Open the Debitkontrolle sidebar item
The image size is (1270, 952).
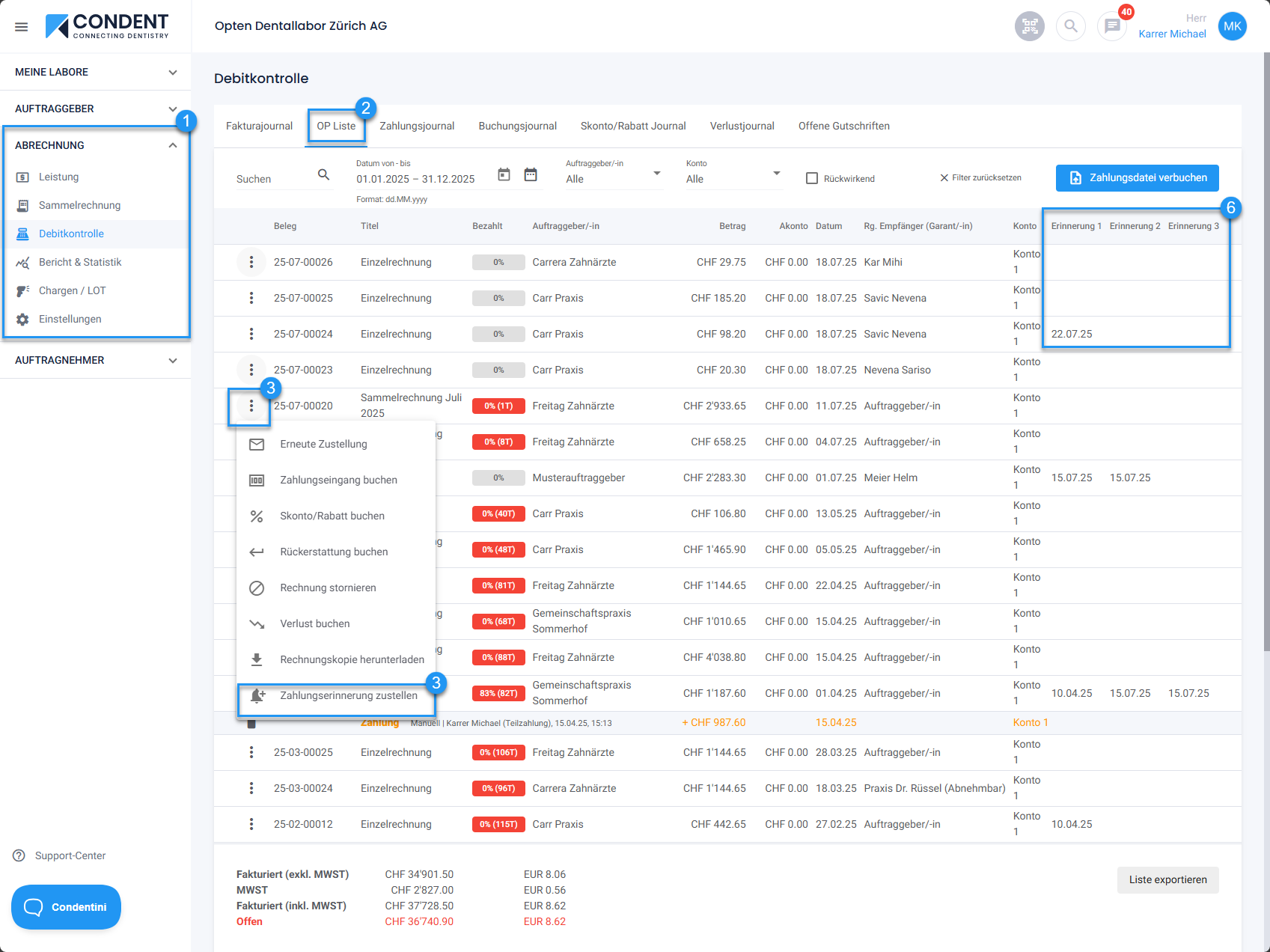(x=96, y=234)
